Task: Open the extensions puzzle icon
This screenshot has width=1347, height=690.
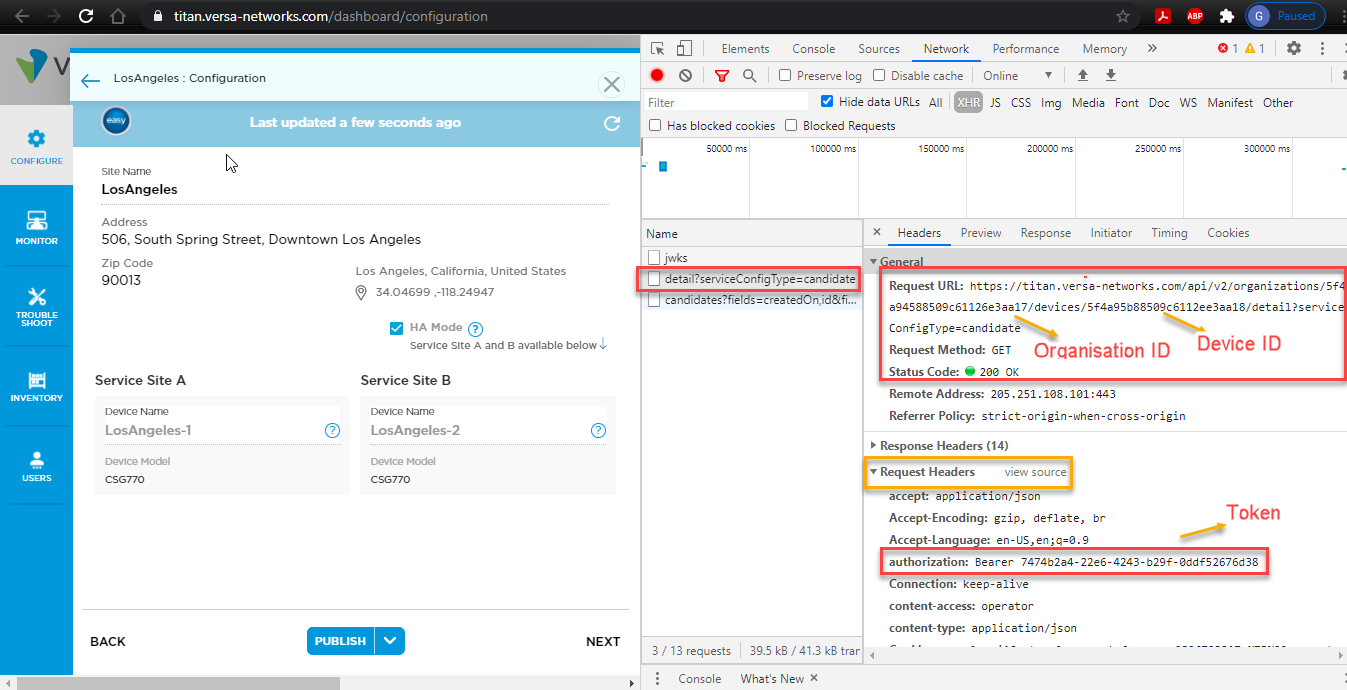Action: 1226,16
